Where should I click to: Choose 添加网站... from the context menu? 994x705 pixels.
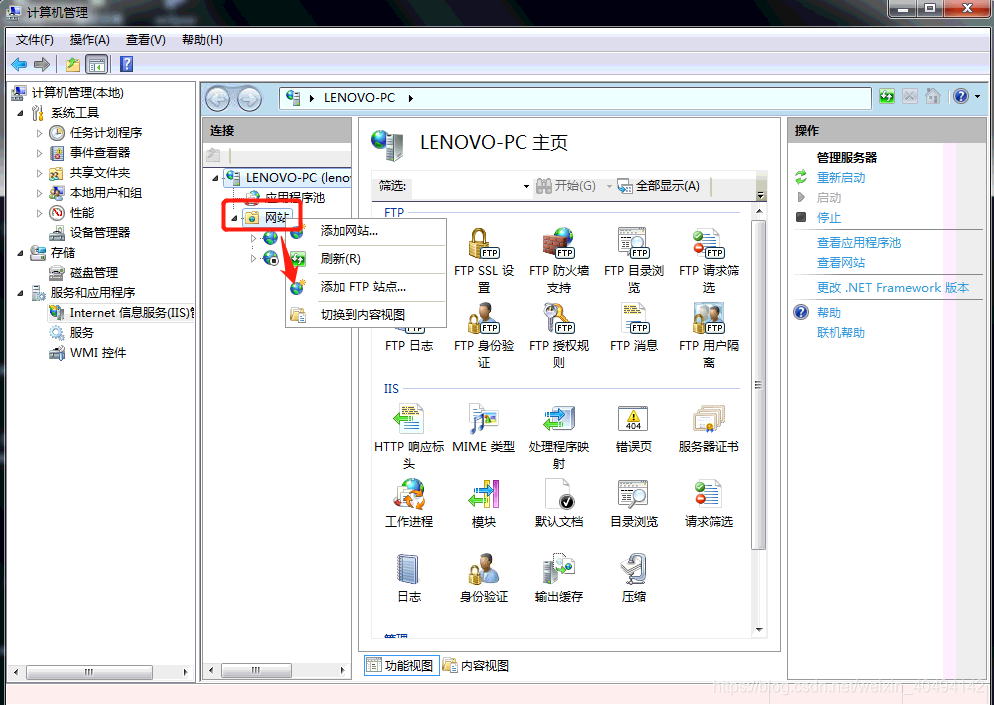(x=366, y=231)
